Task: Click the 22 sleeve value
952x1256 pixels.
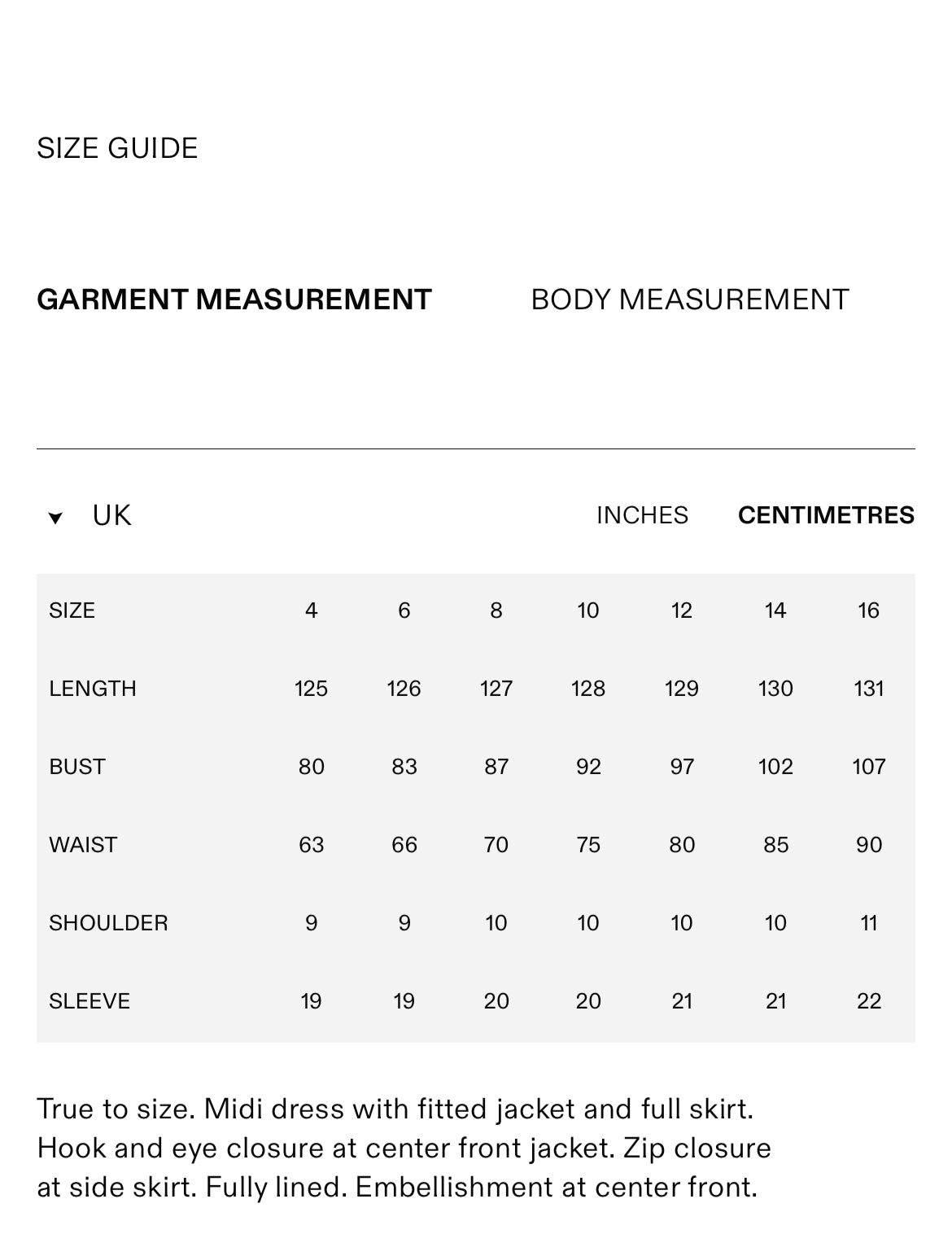Action: [868, 1001]
